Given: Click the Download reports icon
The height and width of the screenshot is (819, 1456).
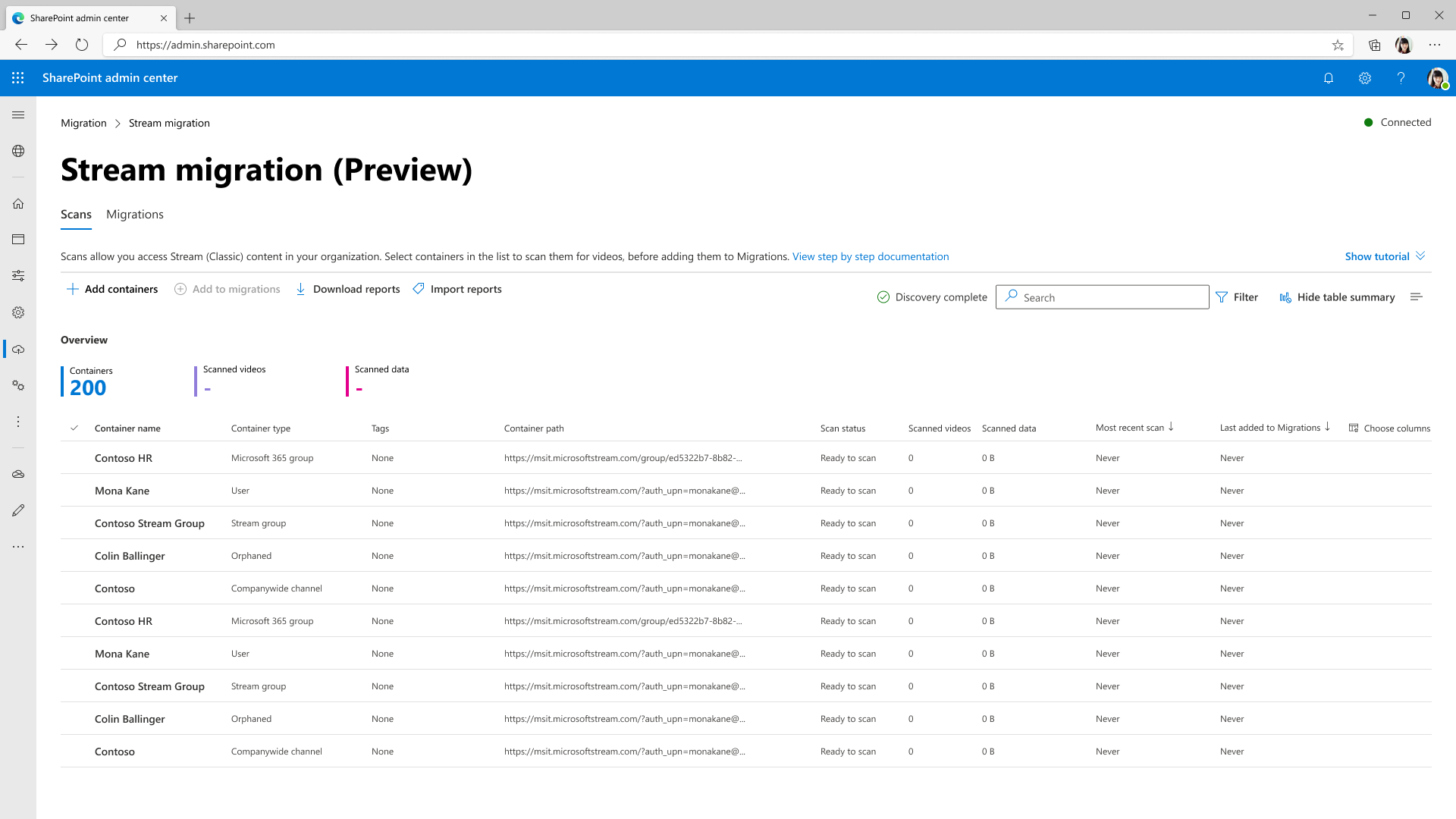Looking at the screenshot, I should [300, 289].
